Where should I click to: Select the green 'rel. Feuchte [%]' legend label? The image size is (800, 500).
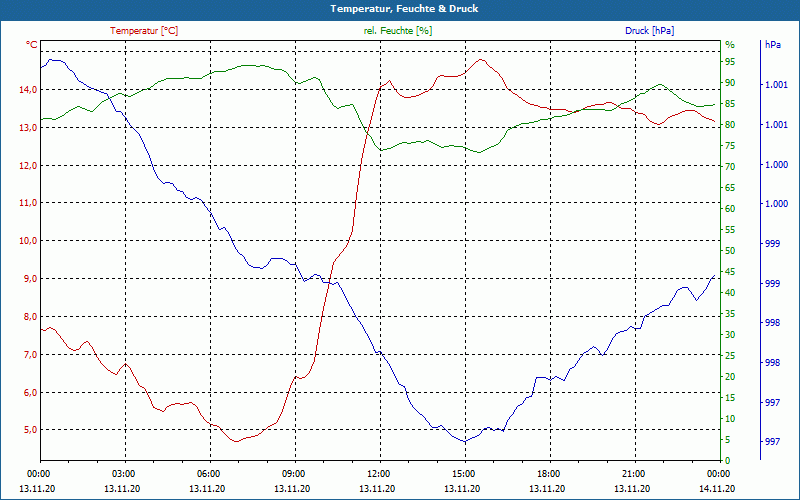pos(398,31)
